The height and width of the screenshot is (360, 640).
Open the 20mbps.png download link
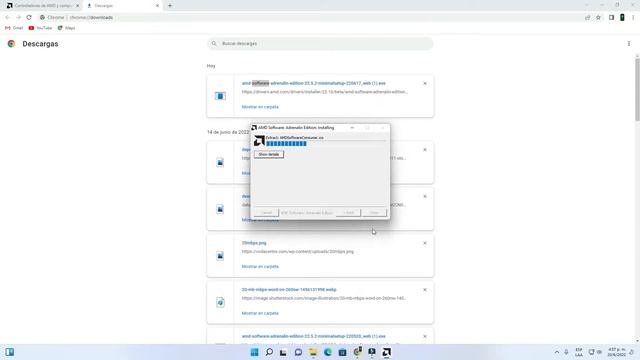(x=254, y=243)
